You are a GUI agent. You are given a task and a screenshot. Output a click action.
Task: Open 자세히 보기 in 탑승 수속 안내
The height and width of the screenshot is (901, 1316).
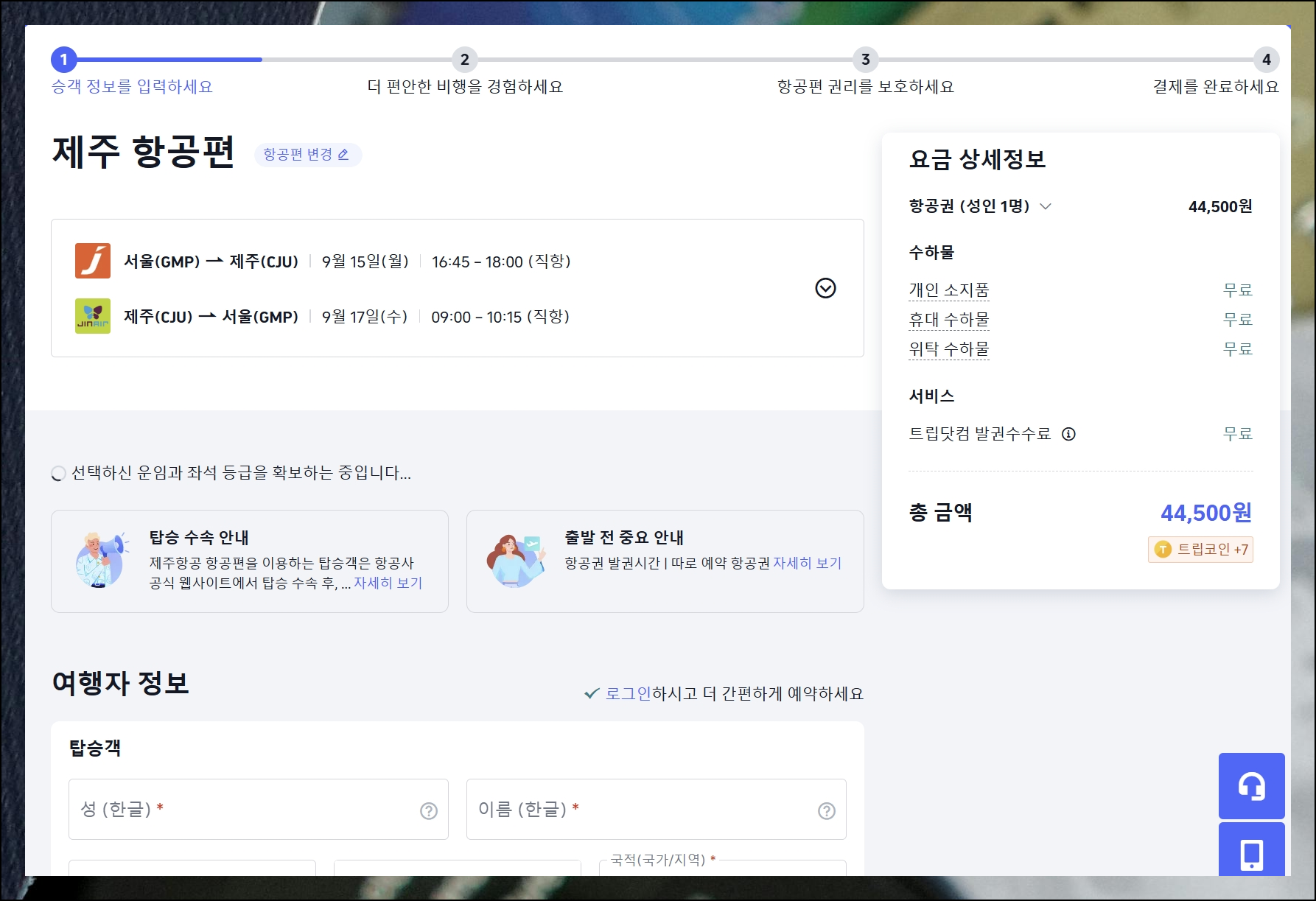click(388, 583)
